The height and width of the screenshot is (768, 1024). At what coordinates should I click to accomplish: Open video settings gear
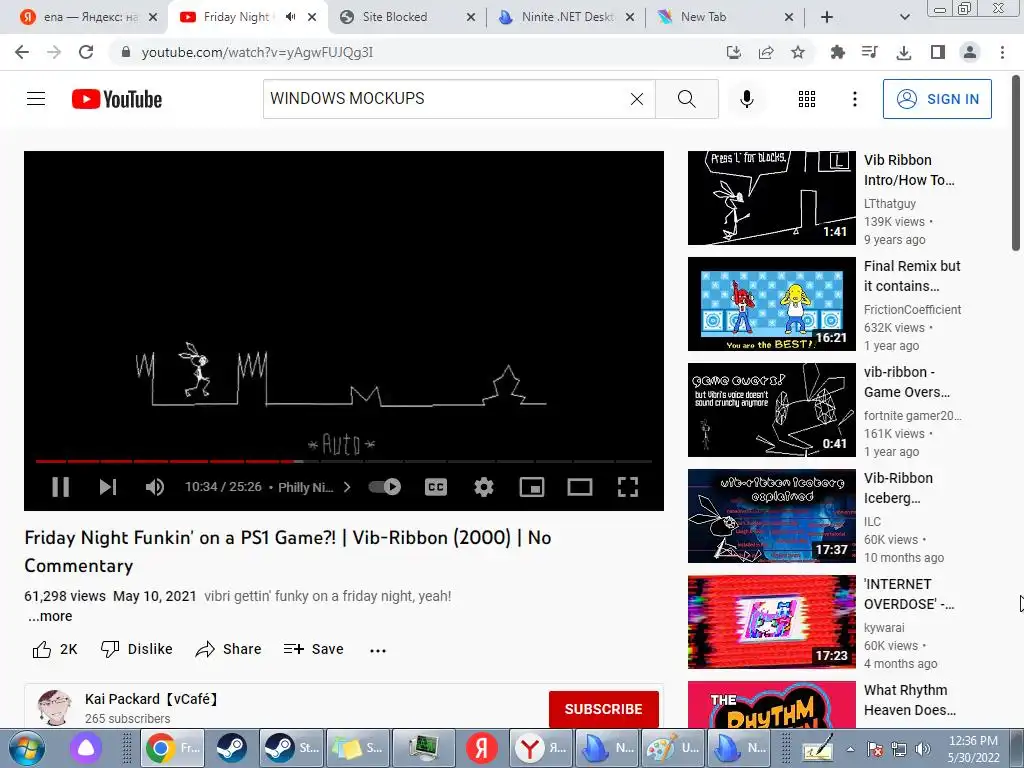coord(483,487)
